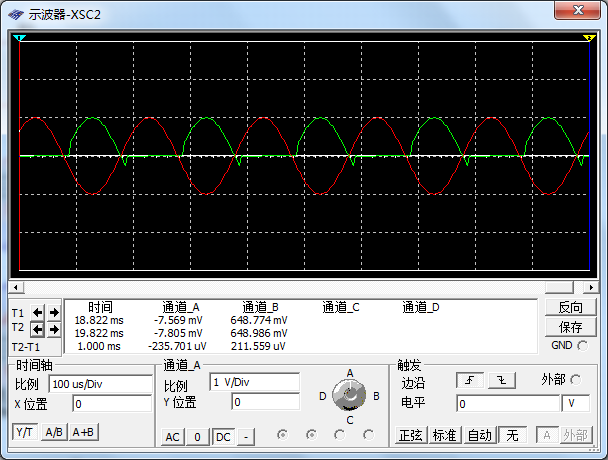
Task: Enable the 外部 trigger radio button
Action: (576, 380)
